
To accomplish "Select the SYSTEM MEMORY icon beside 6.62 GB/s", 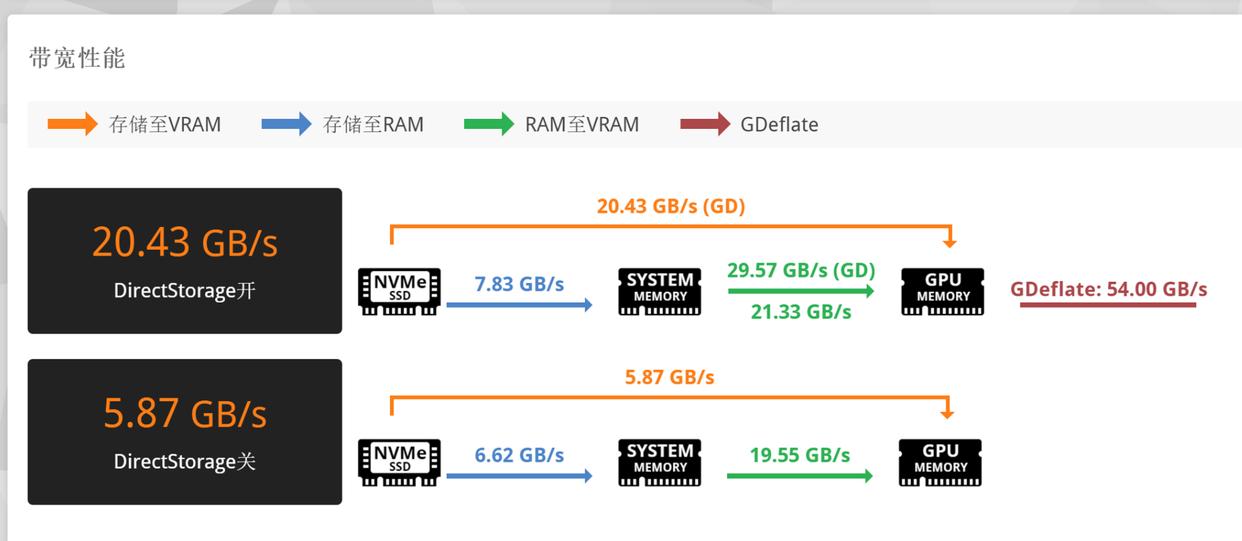I will pyautogui.click(x=660, y=462).
